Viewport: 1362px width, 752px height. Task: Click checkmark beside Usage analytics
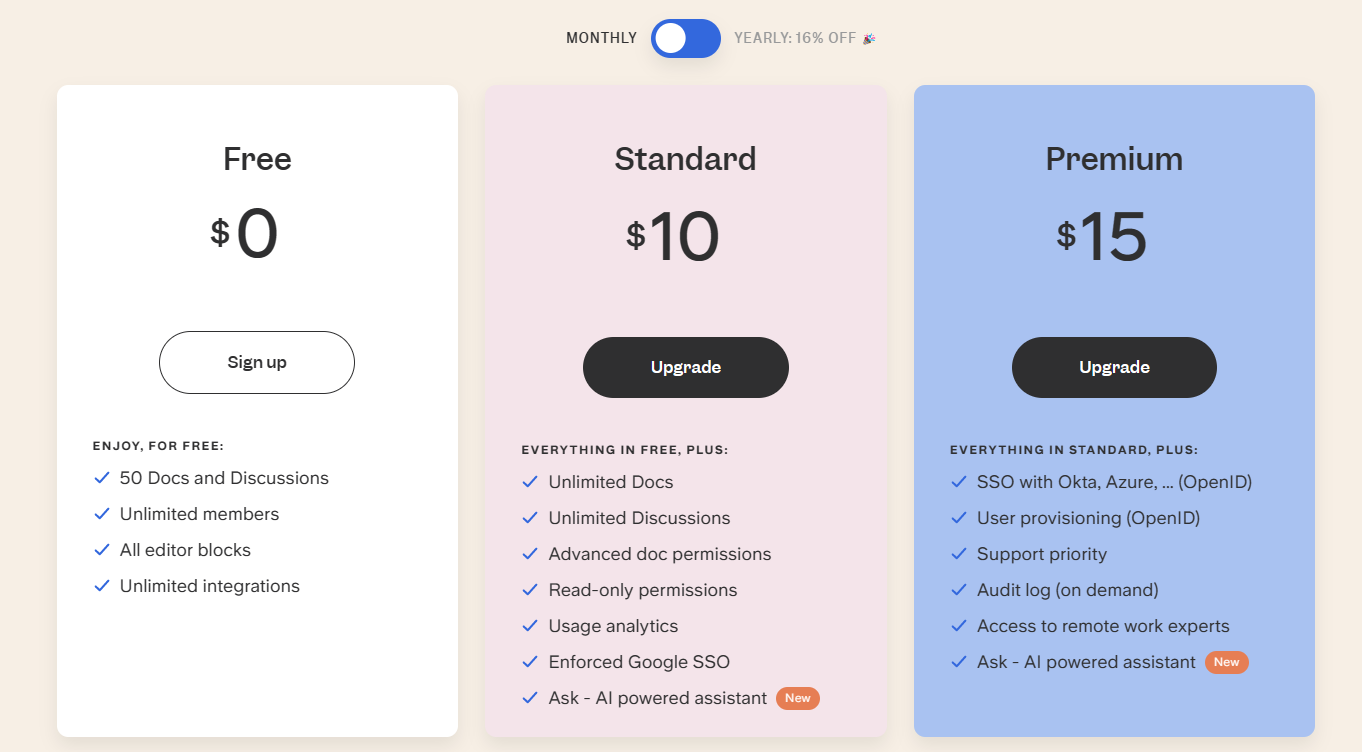[530, 626]
